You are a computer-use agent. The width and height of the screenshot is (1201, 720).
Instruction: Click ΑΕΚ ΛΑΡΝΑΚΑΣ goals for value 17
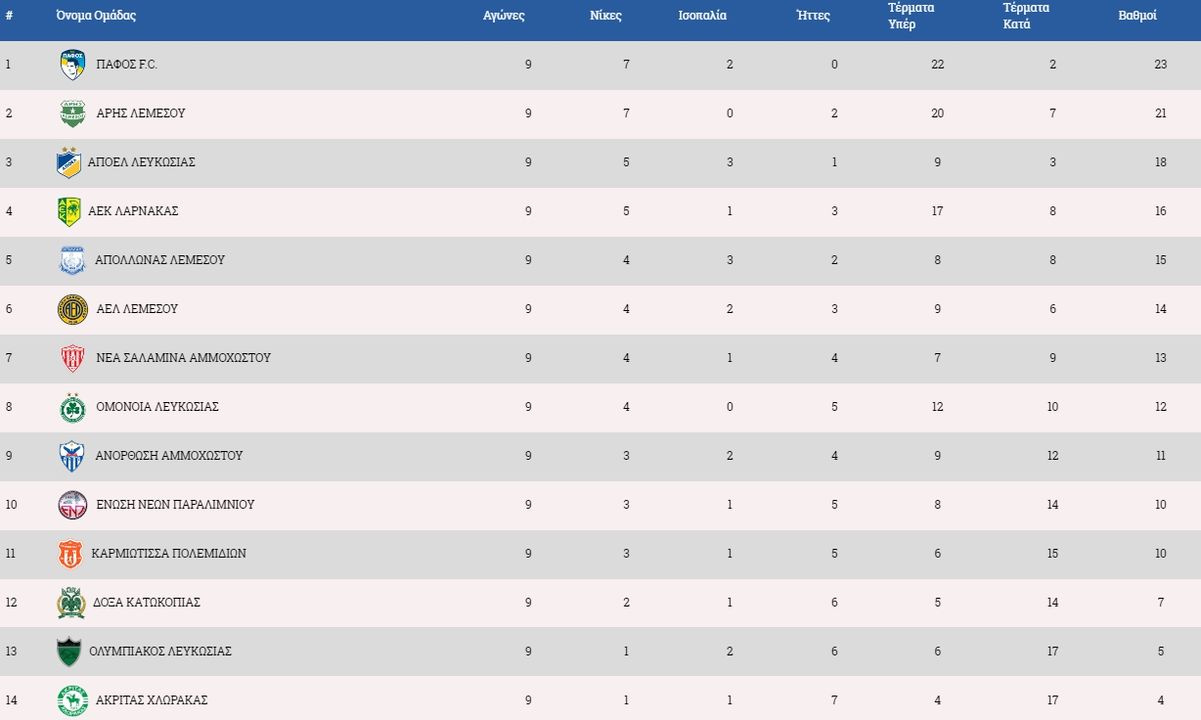point(937,212)
